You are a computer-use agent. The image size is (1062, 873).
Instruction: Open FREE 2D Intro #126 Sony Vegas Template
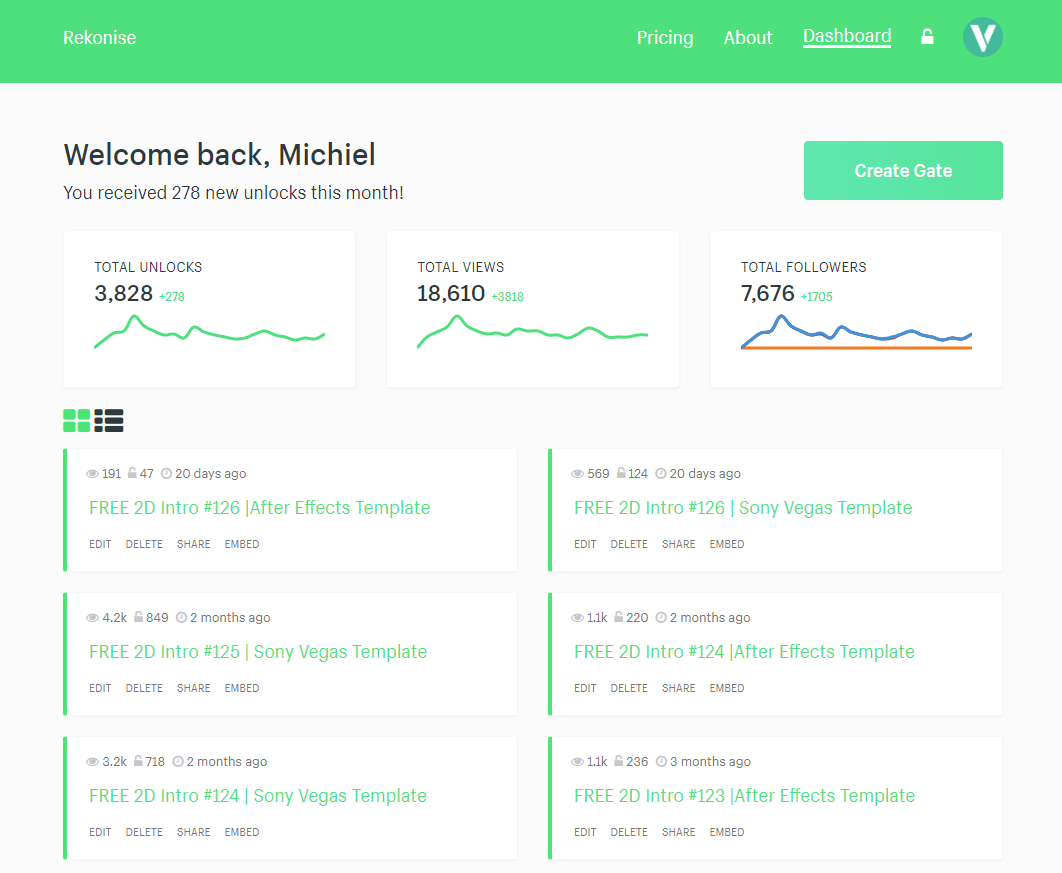coord(743,508)
